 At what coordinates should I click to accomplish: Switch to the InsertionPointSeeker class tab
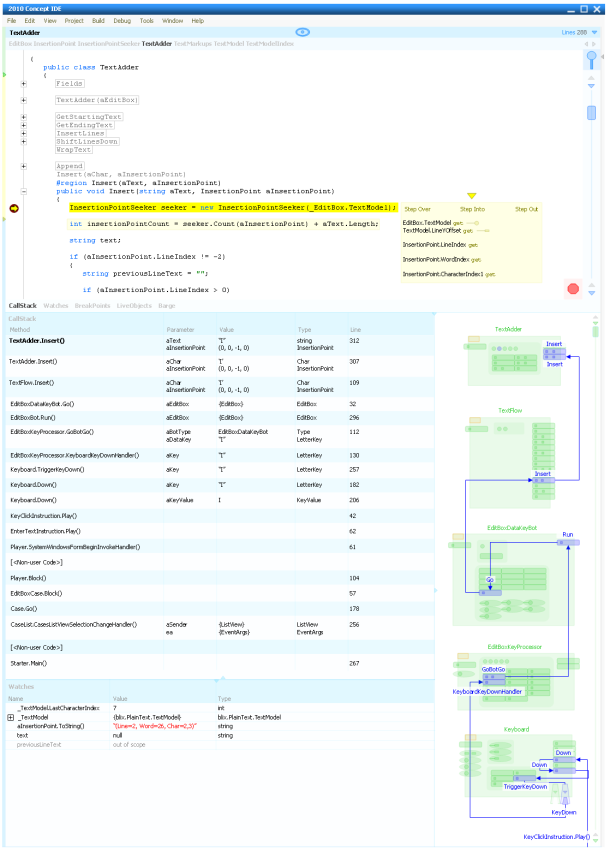click(109, 44)
